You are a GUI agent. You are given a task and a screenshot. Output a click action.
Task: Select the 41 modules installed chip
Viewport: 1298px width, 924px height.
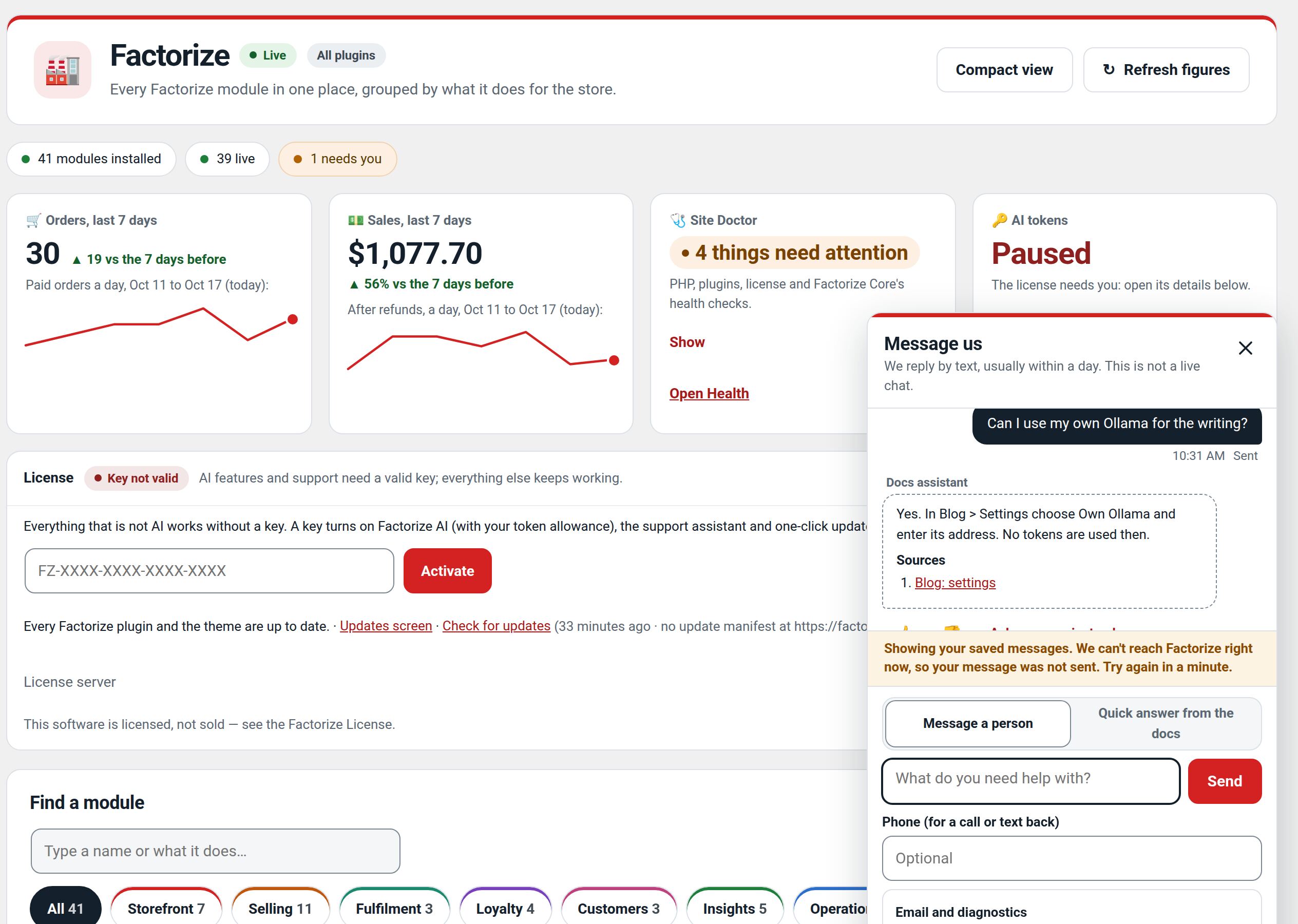pos(91,159)
